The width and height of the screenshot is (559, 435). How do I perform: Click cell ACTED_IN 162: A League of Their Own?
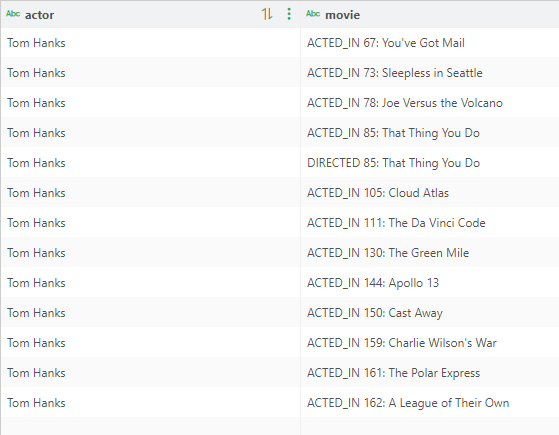coord(430,403)
